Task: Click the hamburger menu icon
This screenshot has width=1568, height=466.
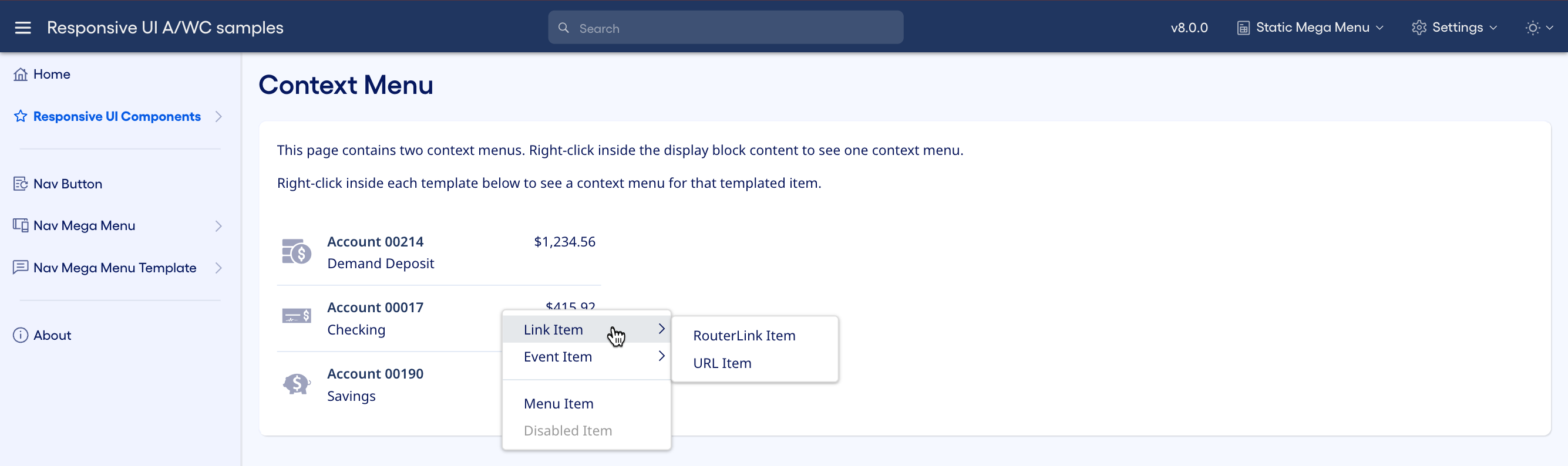Action: (x=22, y=28)
